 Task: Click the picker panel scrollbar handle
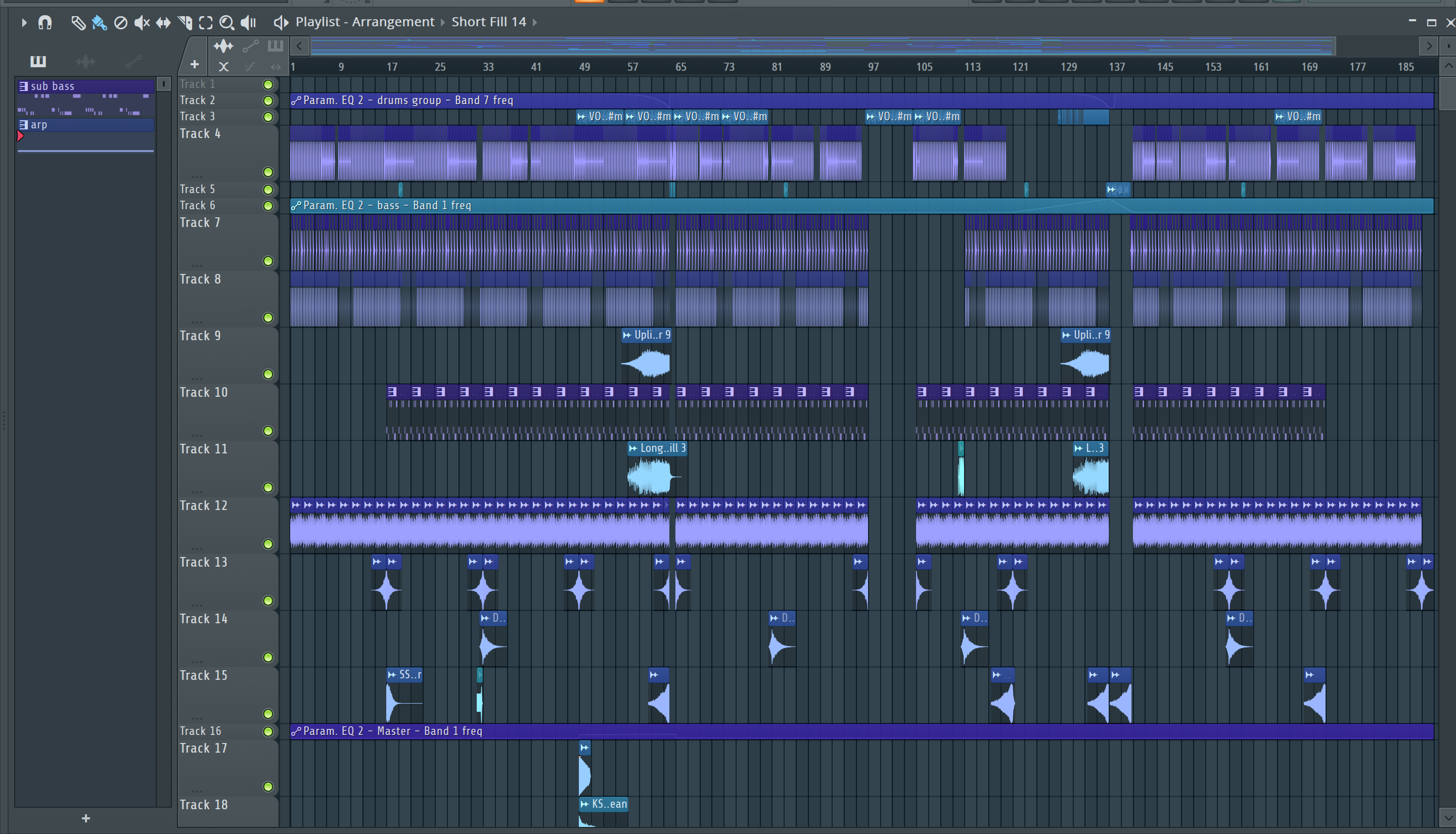pyautogui.click(x=163, y=84)
